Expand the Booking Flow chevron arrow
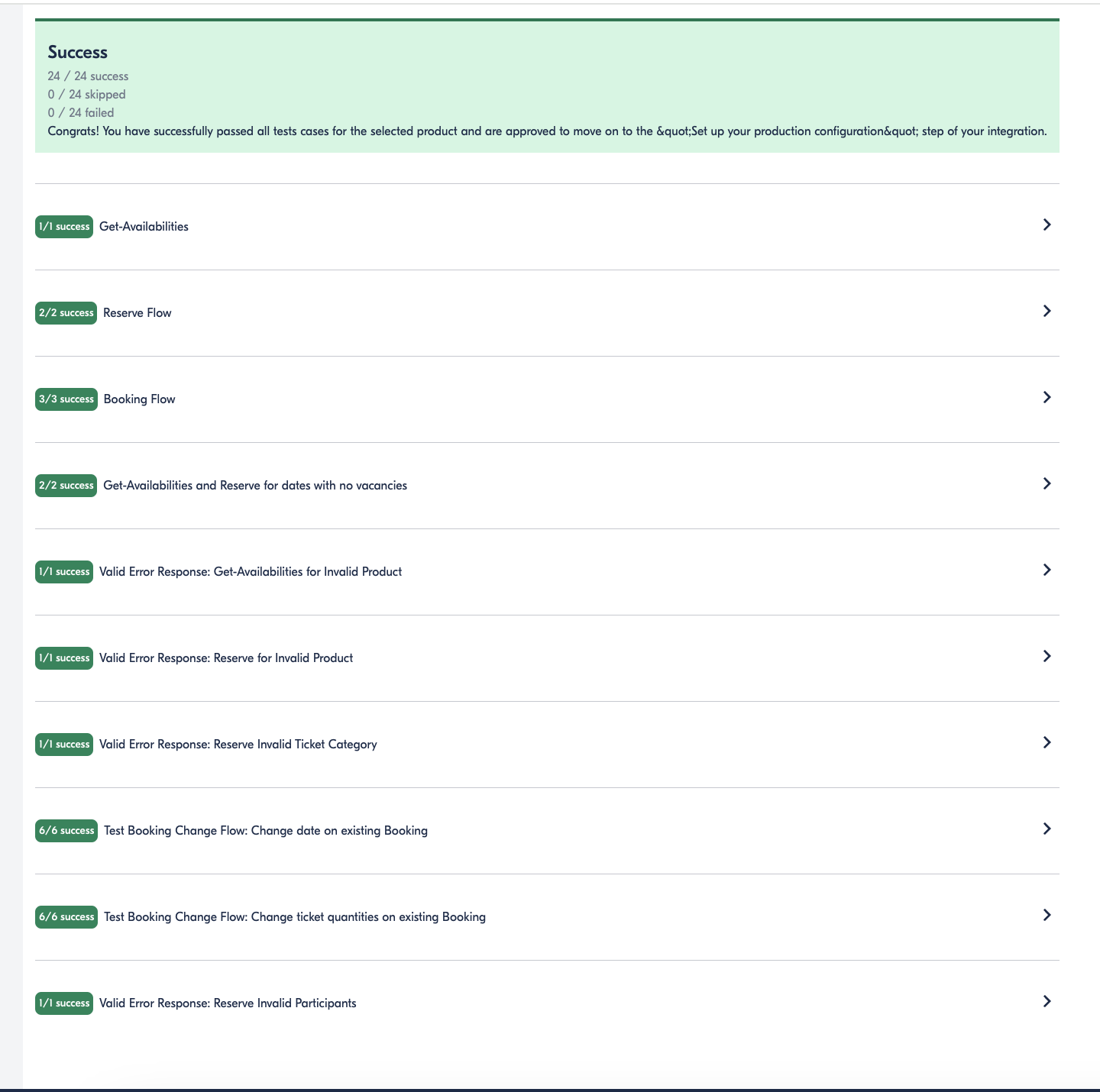The image size is (1100, 1092). (x=1047, y=397)
